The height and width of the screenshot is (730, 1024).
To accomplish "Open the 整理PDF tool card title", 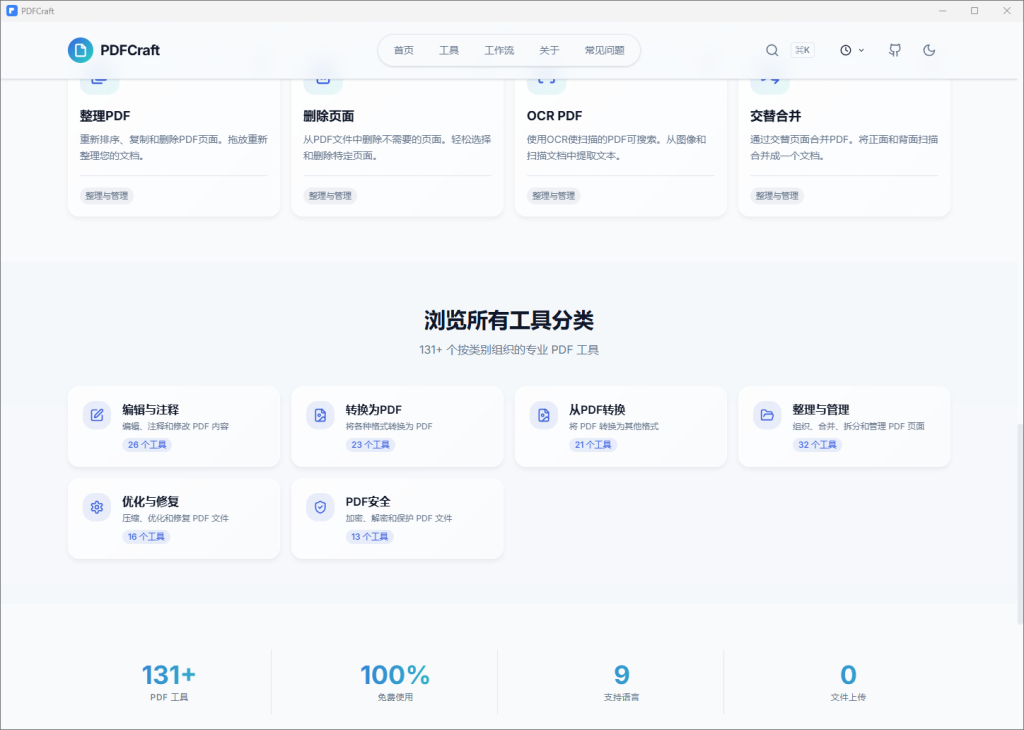I will 105,116.
